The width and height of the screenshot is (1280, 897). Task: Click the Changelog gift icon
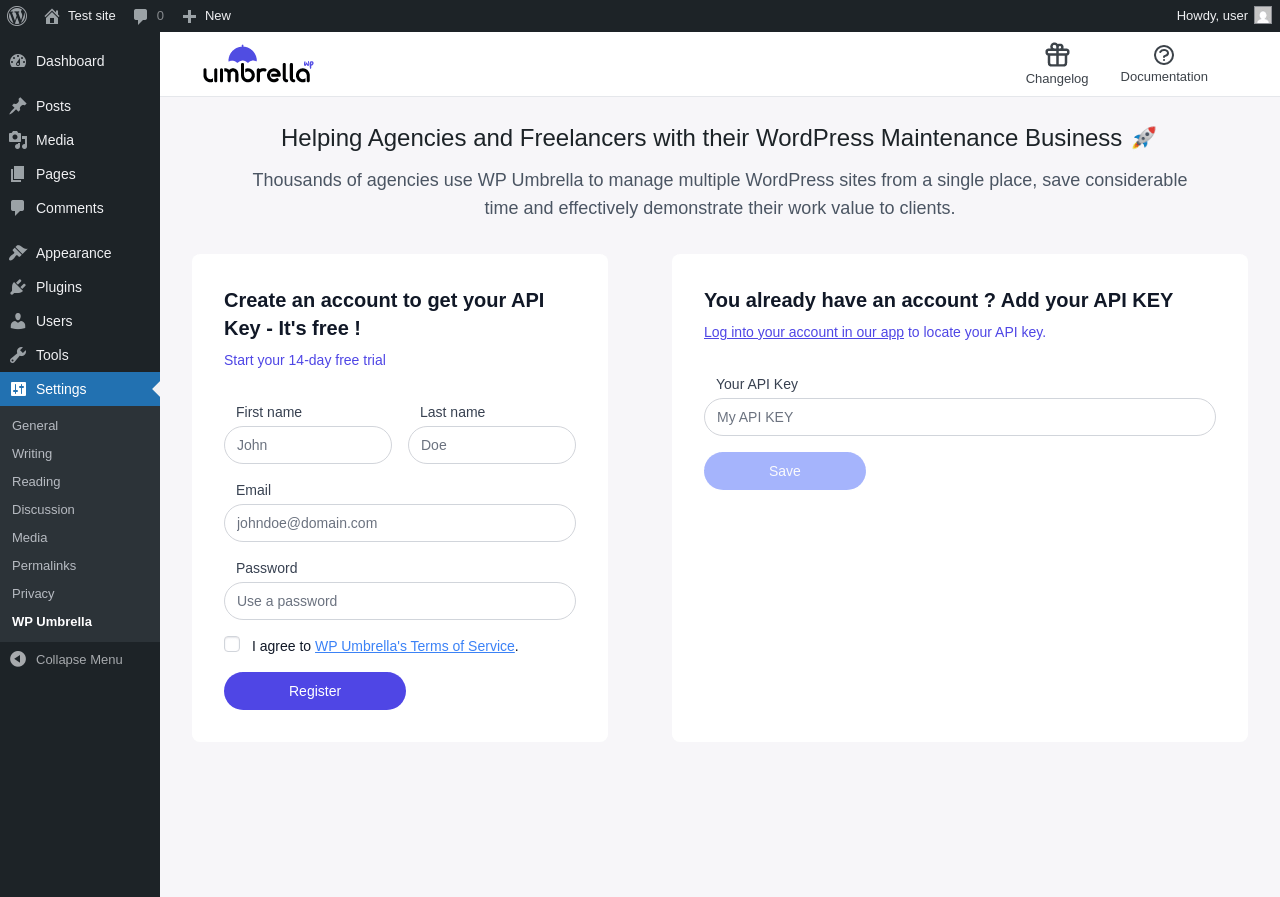(1057, 55)
